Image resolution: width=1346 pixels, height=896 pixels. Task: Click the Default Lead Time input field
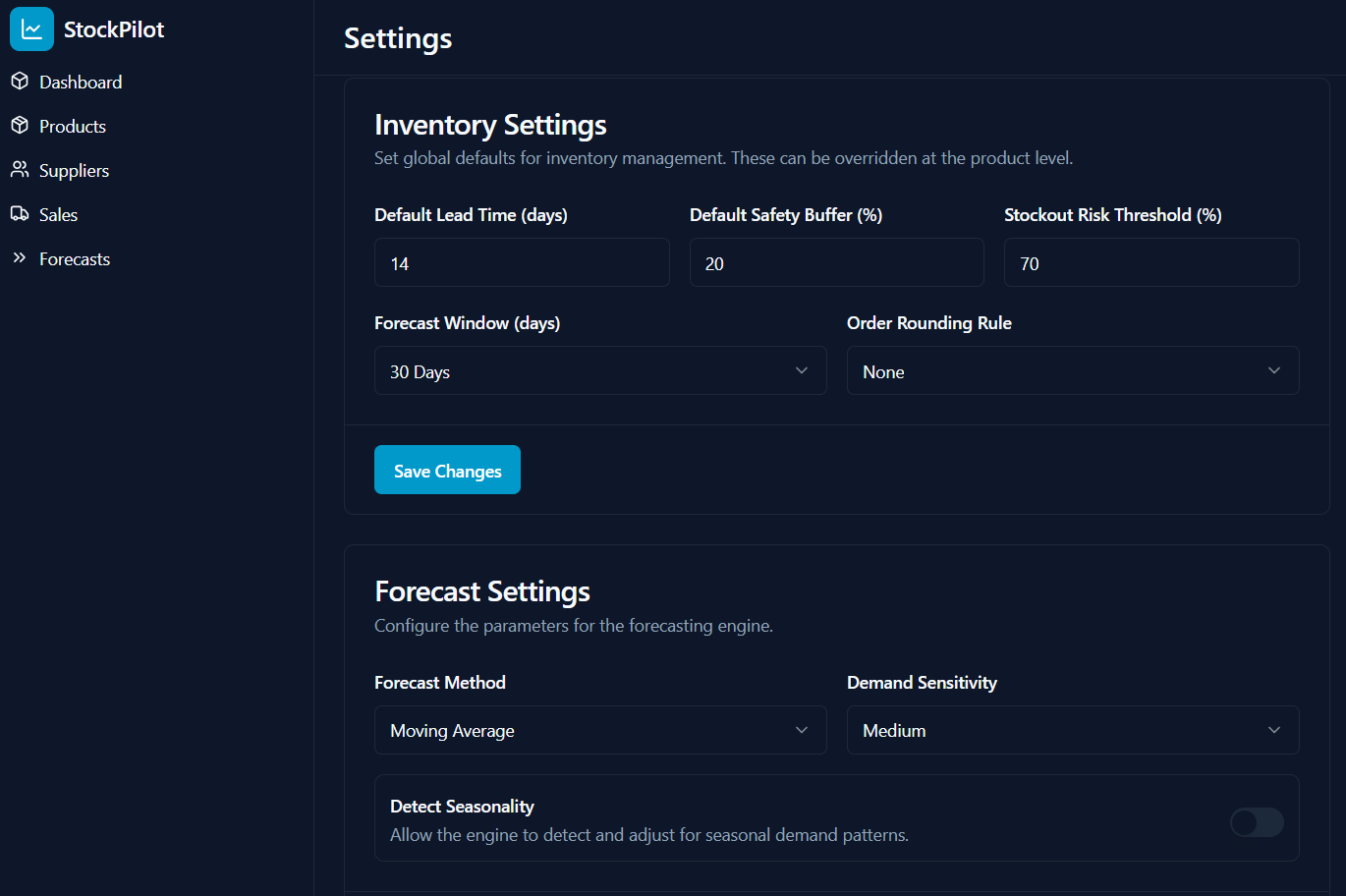click(522, 262)
